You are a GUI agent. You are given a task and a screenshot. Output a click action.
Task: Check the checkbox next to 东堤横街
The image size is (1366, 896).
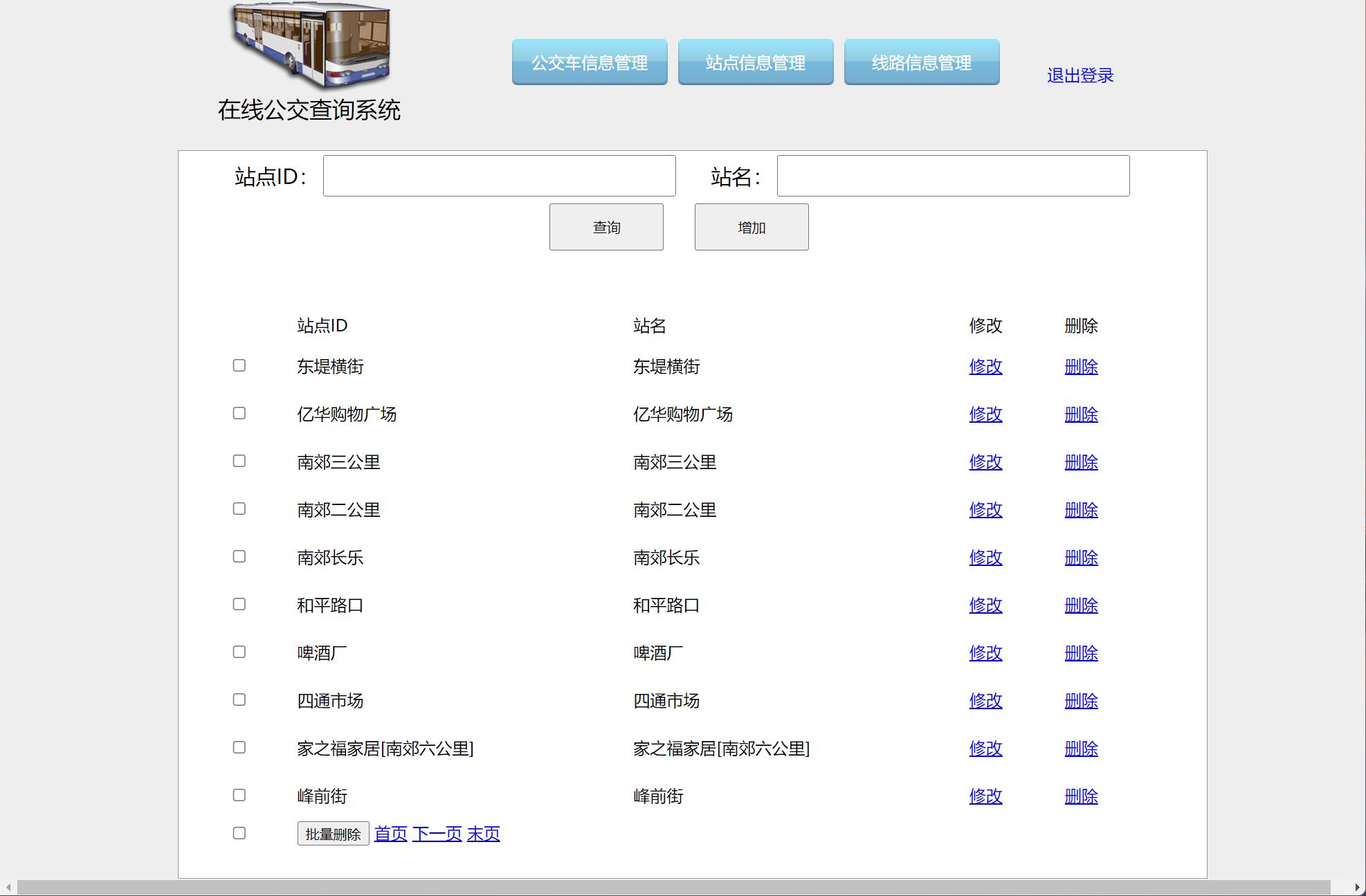pos(239,365)
